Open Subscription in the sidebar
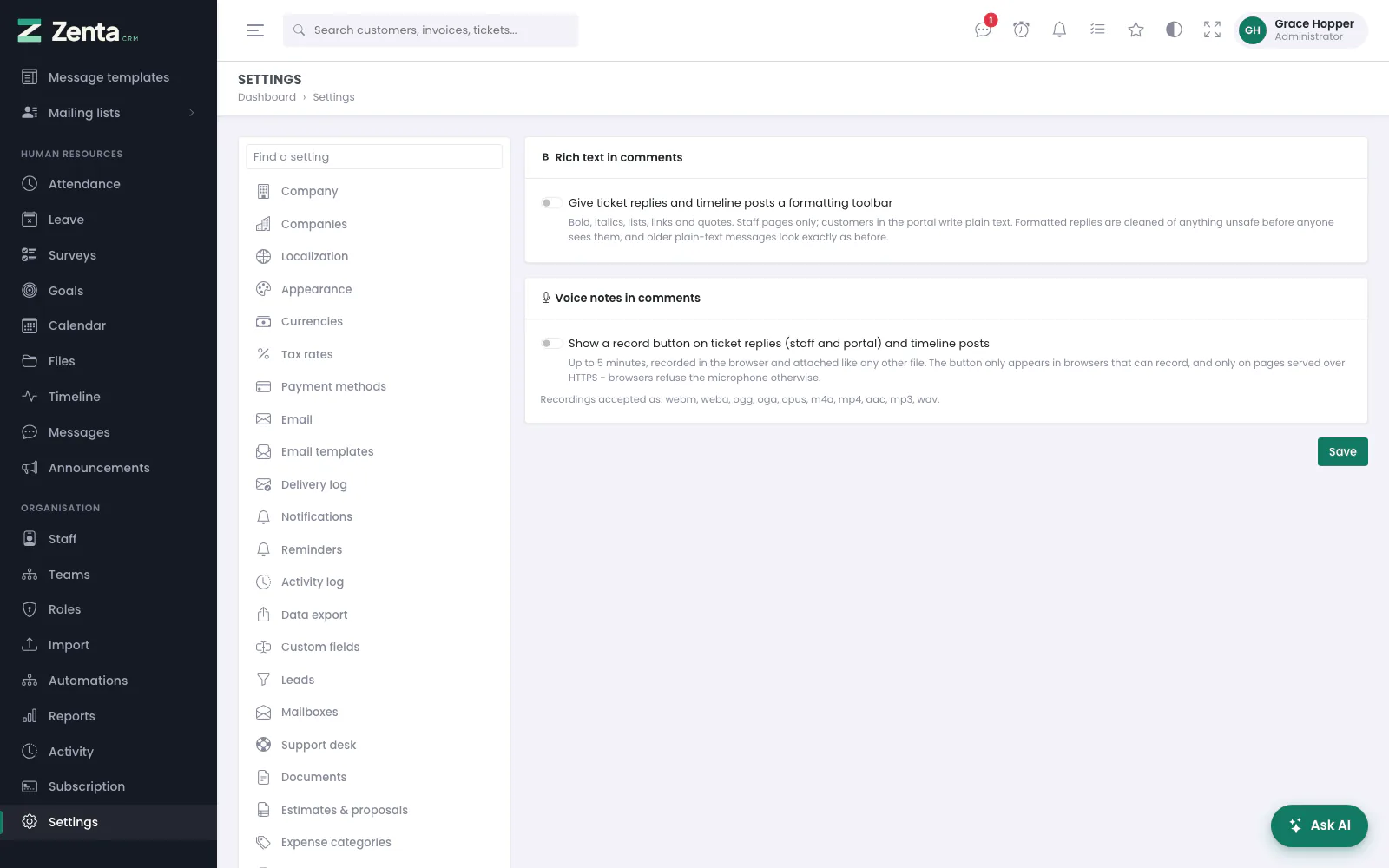The height and width of the screenshot is (868, 1389). (109, 786)
